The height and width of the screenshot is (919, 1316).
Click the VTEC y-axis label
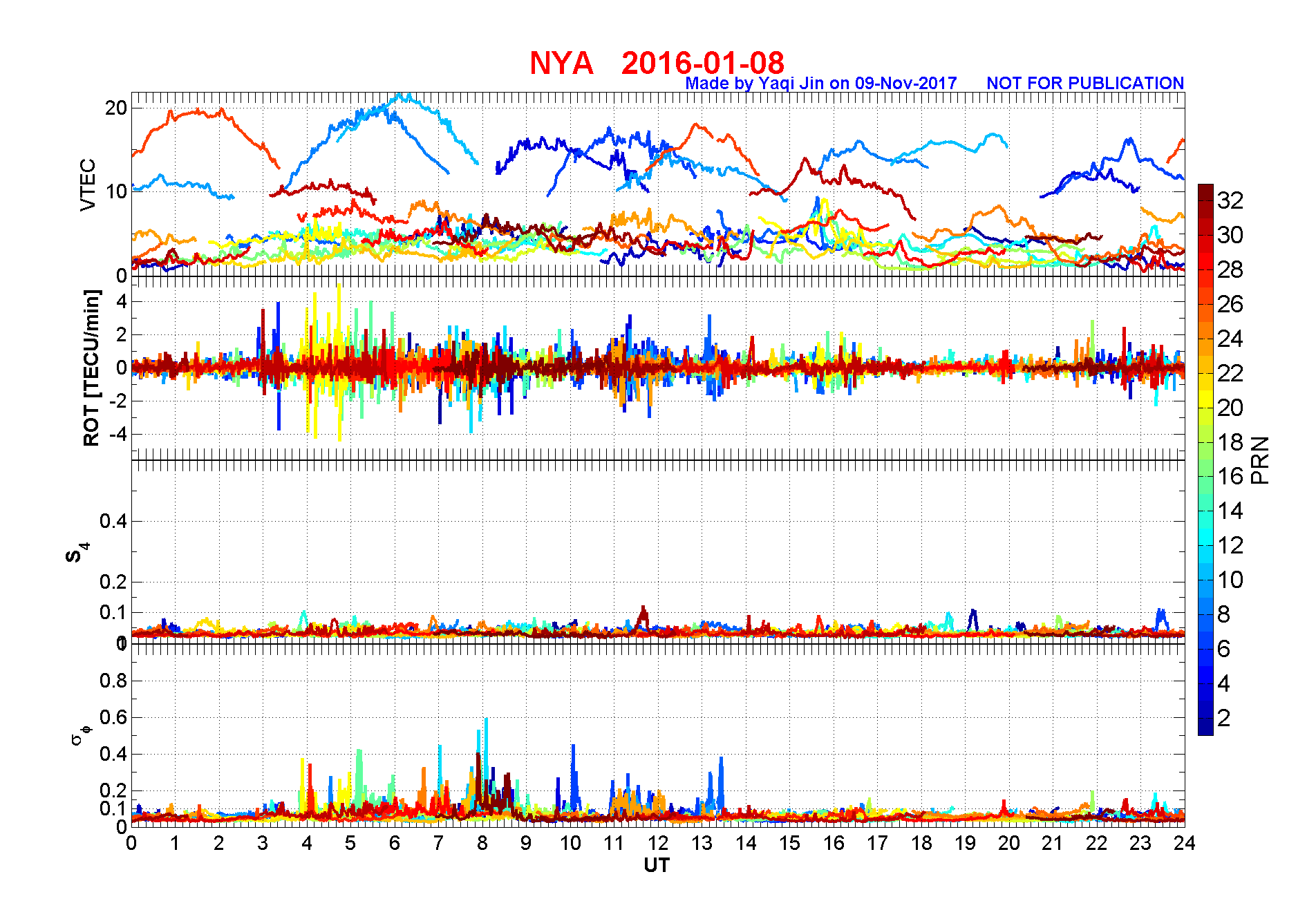88,184
